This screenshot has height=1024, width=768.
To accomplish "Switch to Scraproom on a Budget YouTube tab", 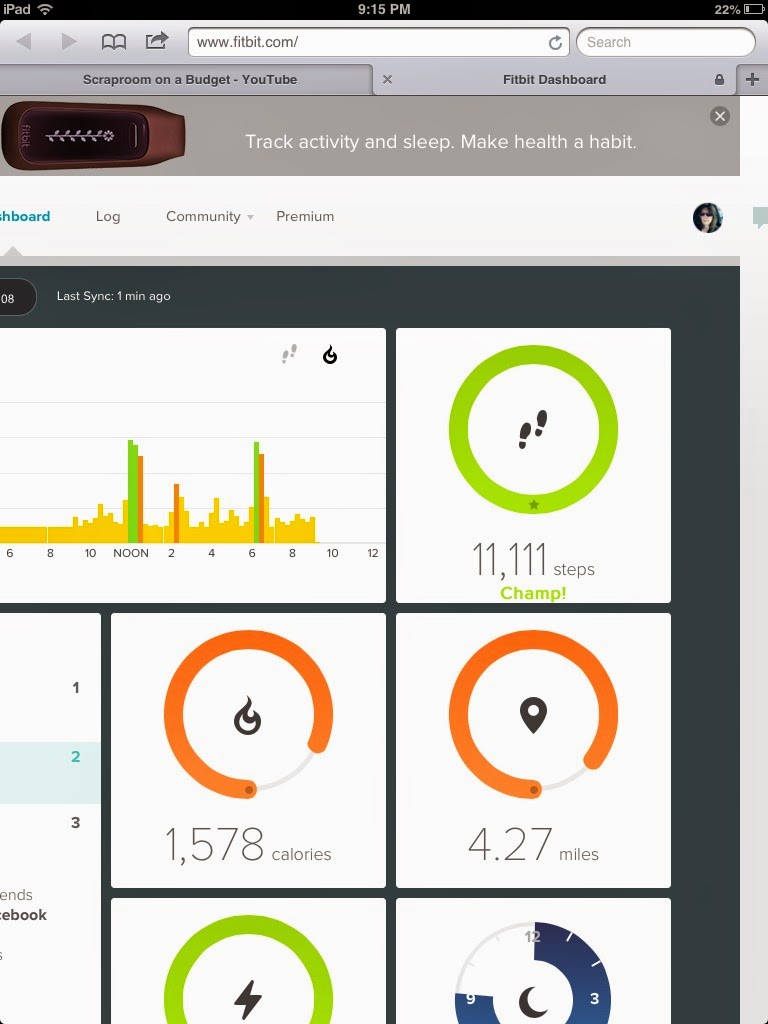I will pyautogui.click(x=189, y=80).
